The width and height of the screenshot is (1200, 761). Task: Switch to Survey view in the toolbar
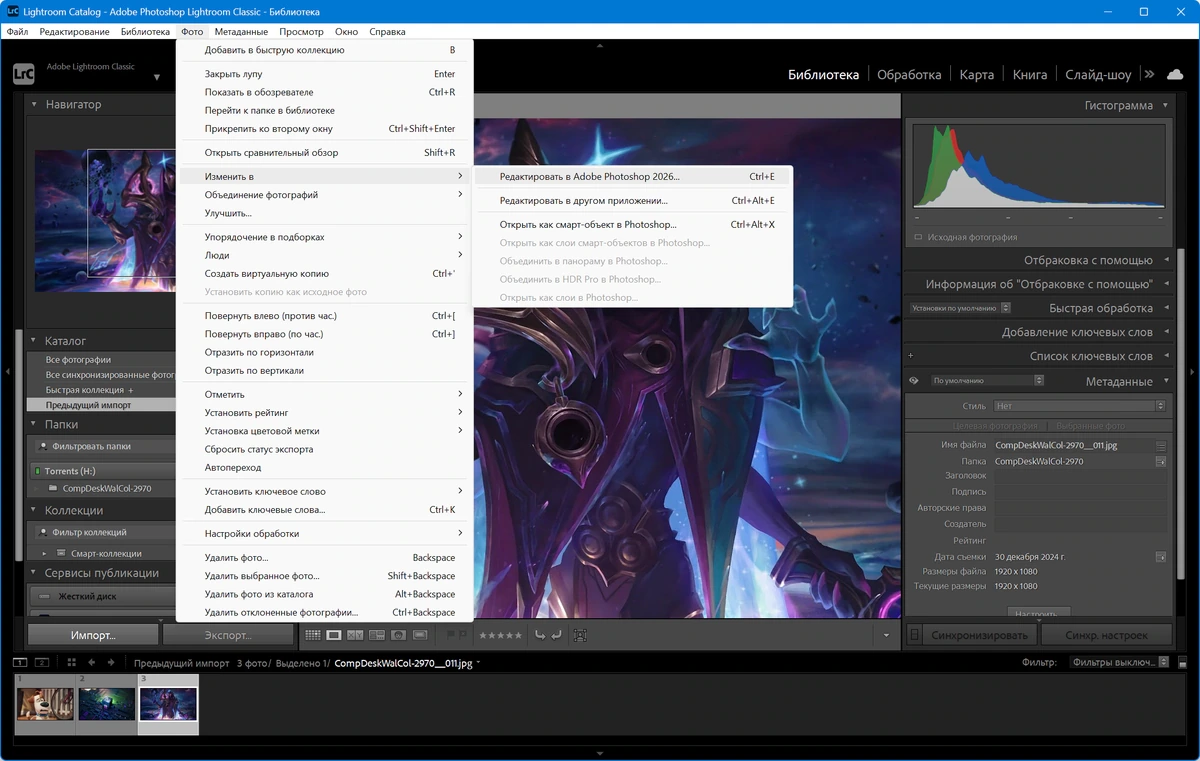pos(377,635)
